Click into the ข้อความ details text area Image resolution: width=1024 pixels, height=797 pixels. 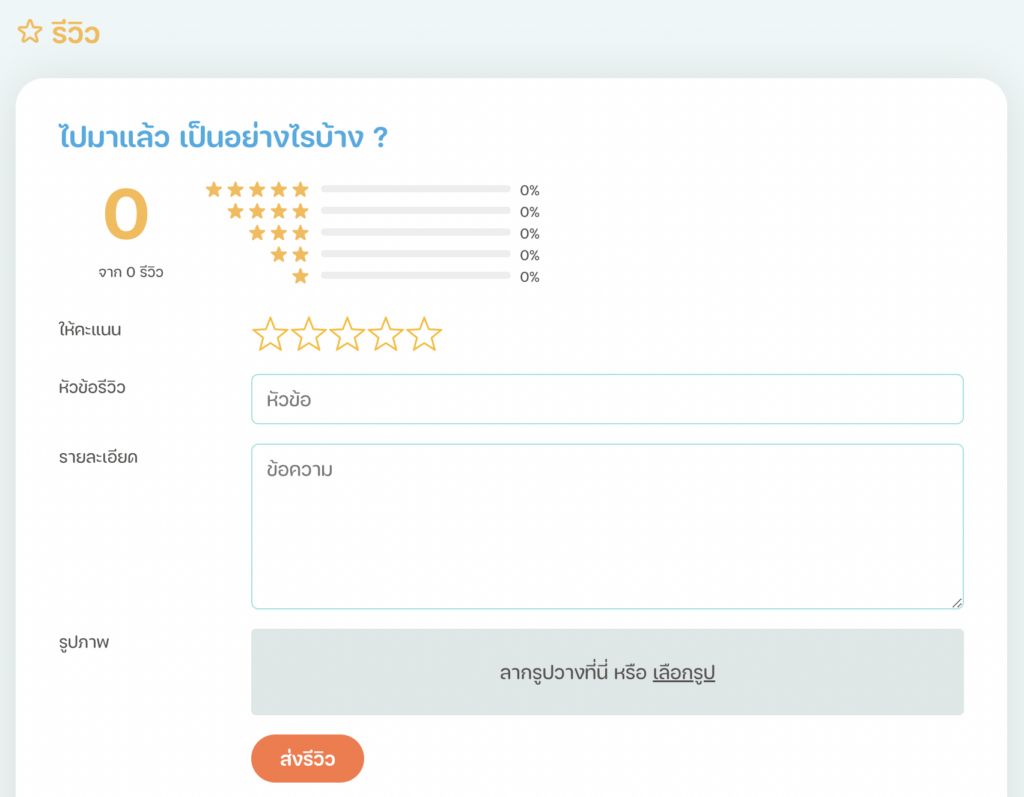[607, 527]
